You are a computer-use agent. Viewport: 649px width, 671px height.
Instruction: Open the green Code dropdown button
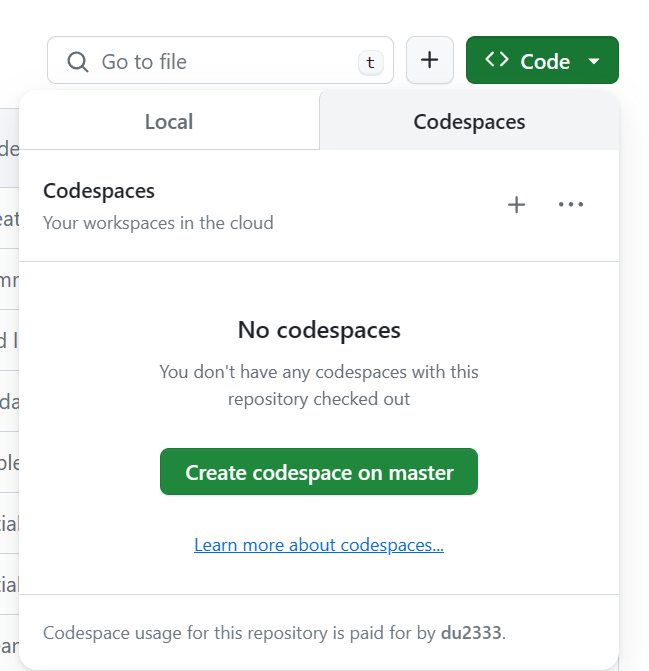(542, 60)
